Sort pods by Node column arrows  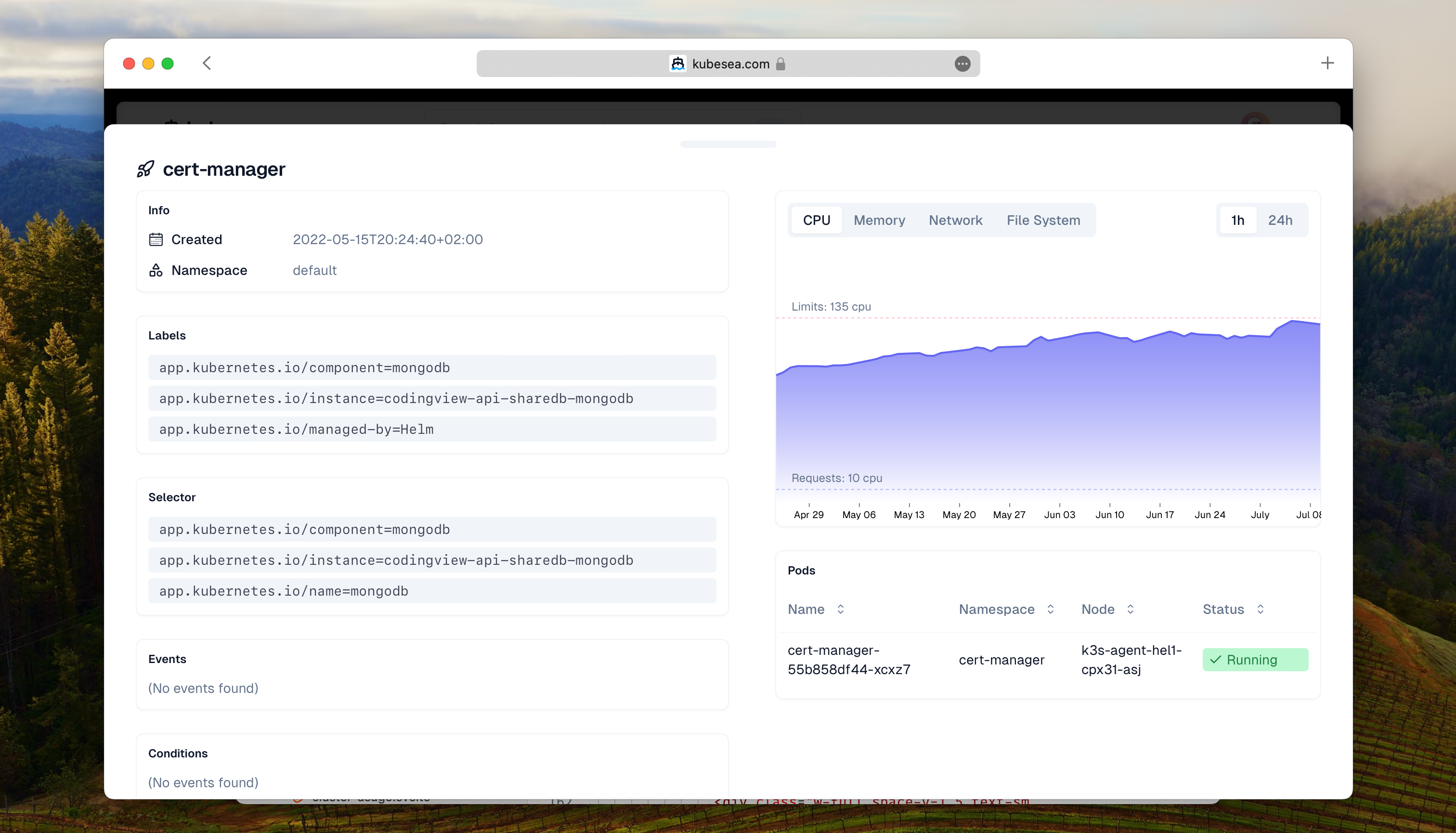1131,609
